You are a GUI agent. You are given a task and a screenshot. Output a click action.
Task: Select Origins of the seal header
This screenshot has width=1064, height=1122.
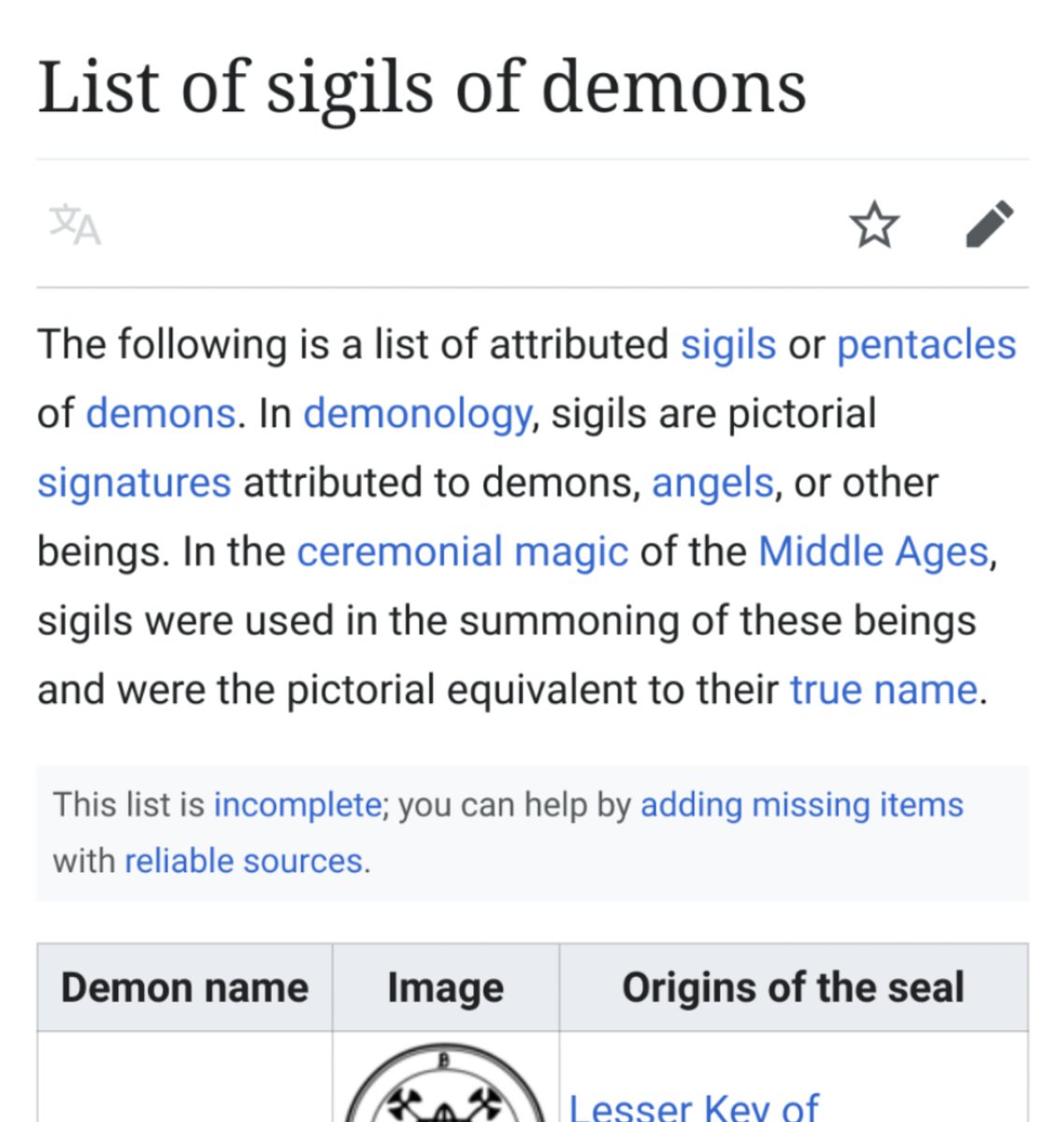click(x=793, y=987)
